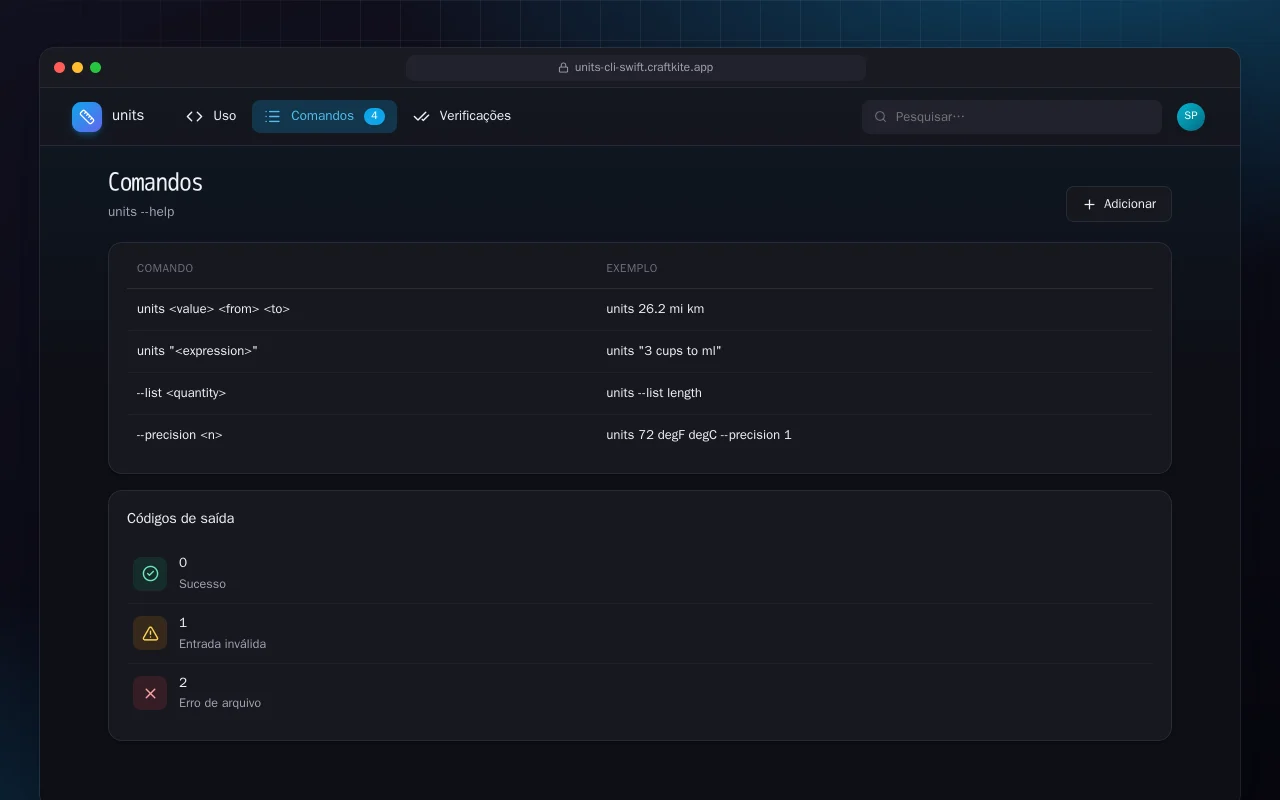Select the Comandos tab

[324, 116]
